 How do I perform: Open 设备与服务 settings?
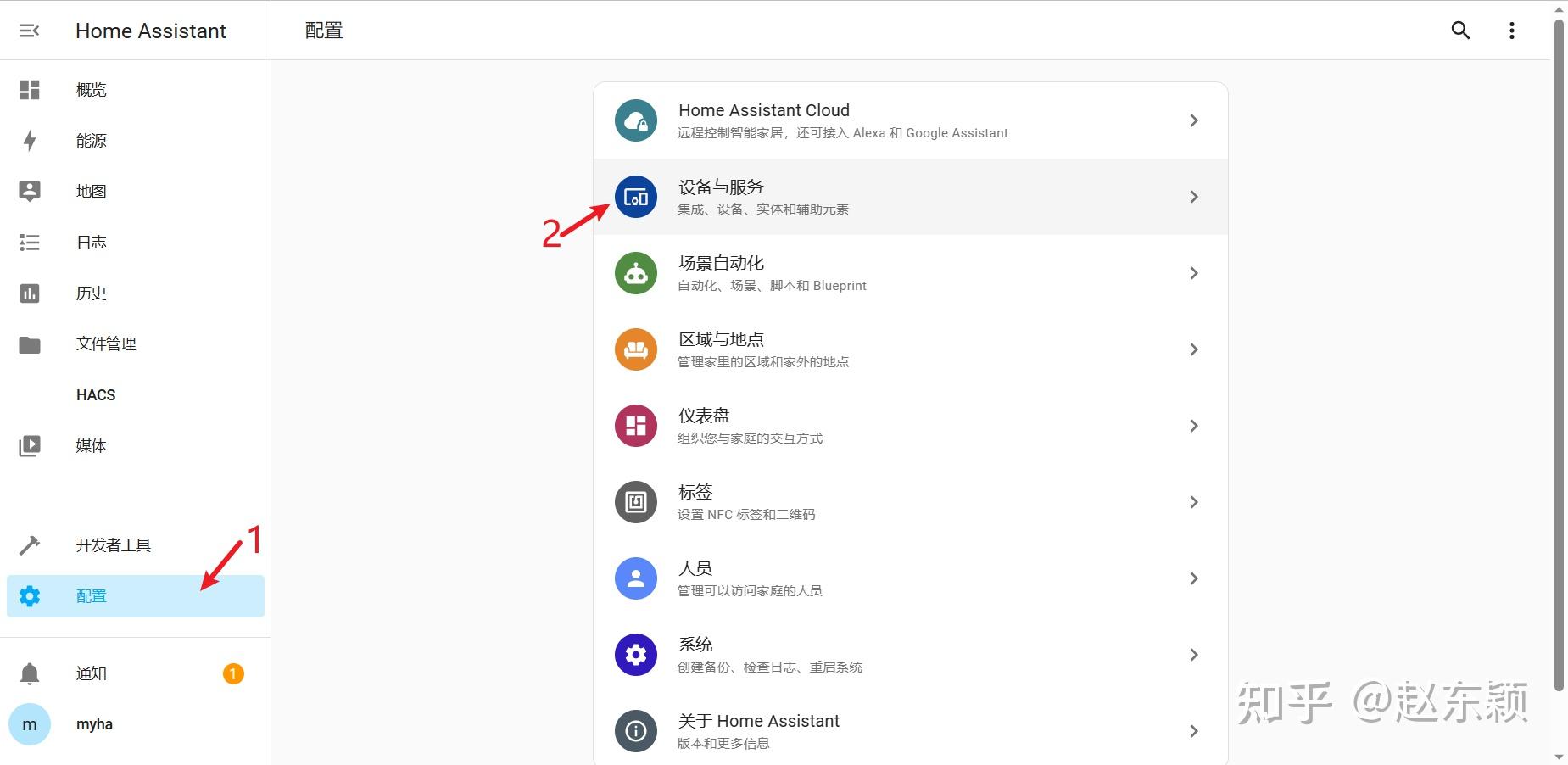911,197
